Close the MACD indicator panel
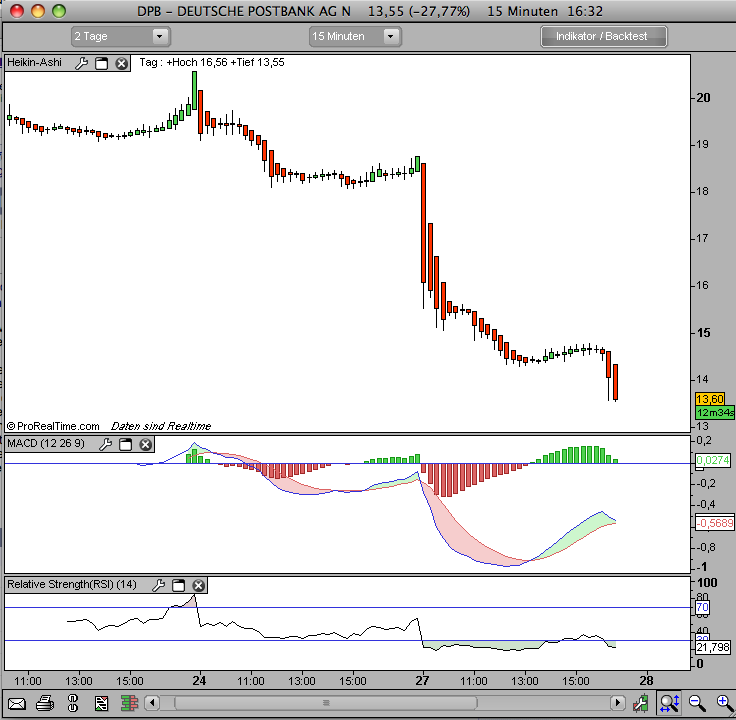 tap(146, 444)
